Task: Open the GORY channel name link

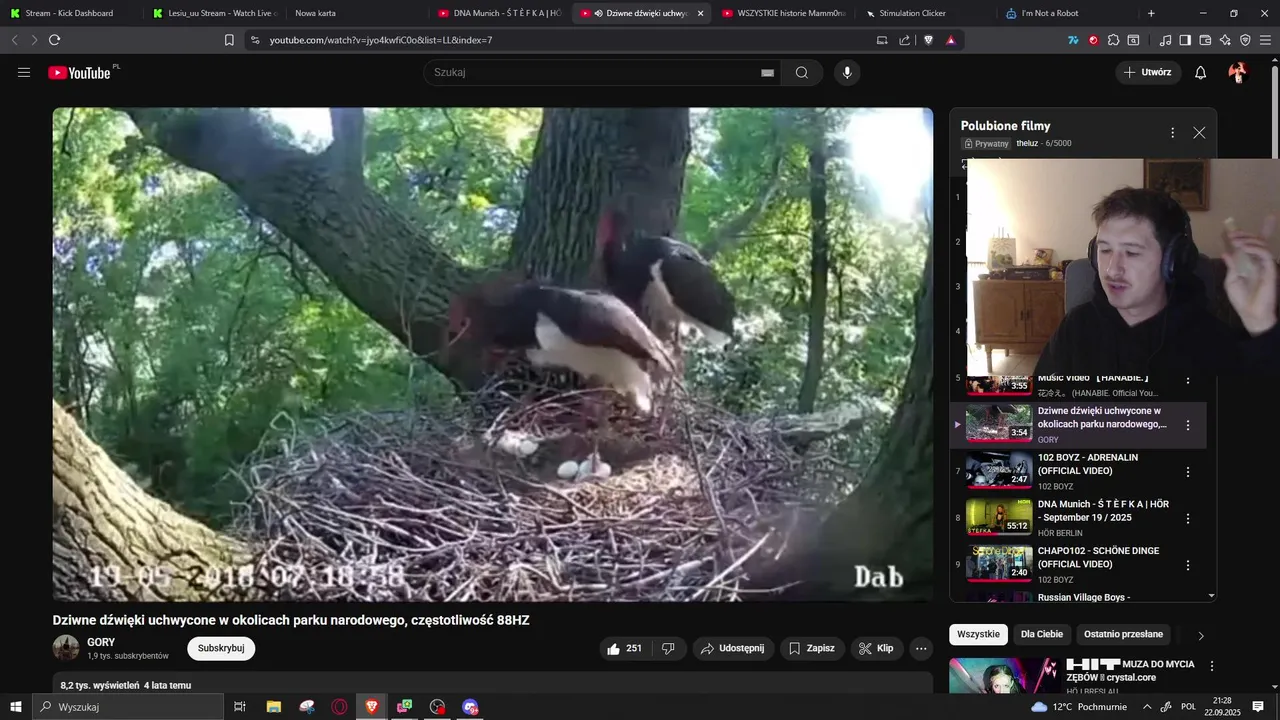Action: click(x=101, y=642)
